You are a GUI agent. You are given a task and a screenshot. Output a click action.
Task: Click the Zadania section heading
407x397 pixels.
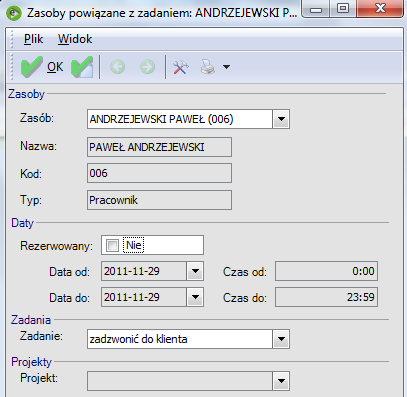[x=31, y=320]
